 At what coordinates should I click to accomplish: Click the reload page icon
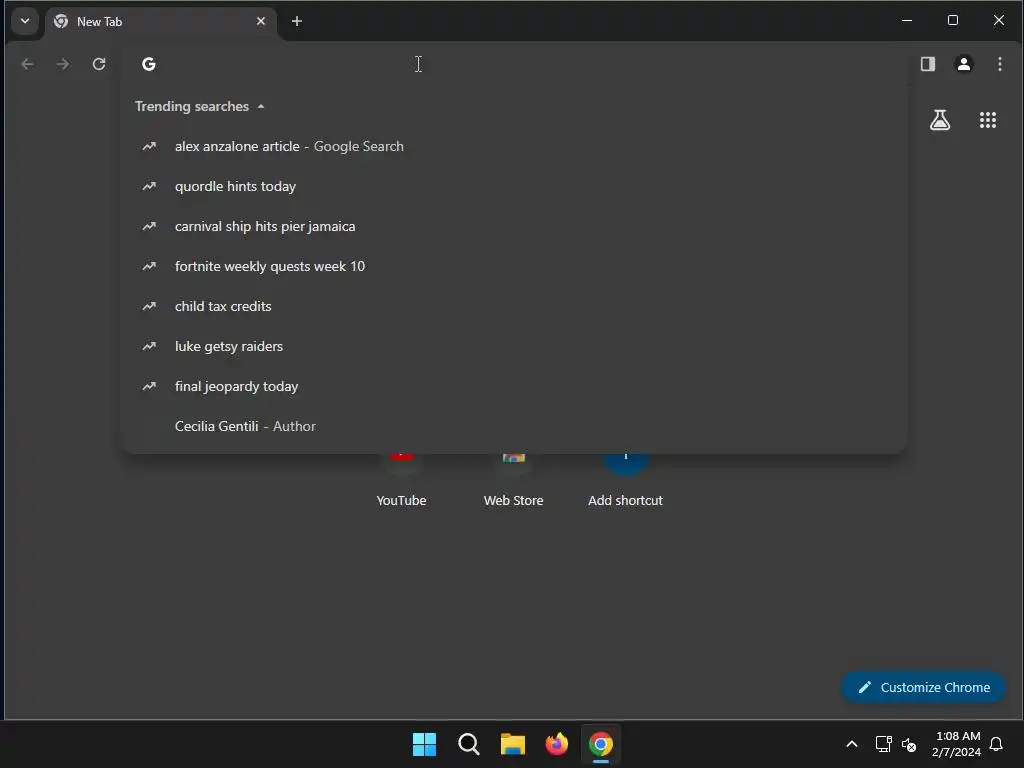[99, 64]
